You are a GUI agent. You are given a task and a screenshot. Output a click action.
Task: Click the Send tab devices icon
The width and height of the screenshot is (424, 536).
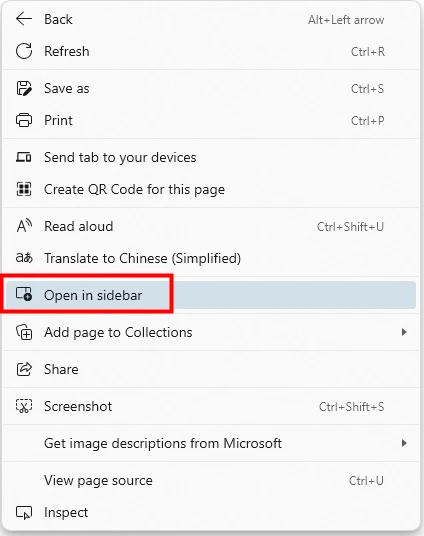(24, 157)
